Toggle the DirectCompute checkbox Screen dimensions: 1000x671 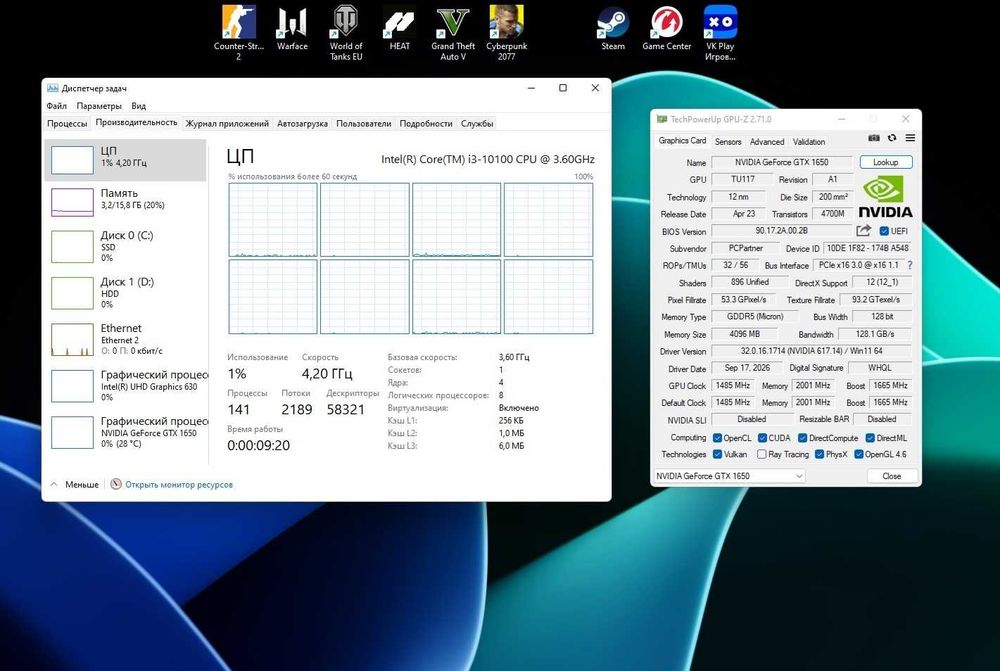point(803,438)
